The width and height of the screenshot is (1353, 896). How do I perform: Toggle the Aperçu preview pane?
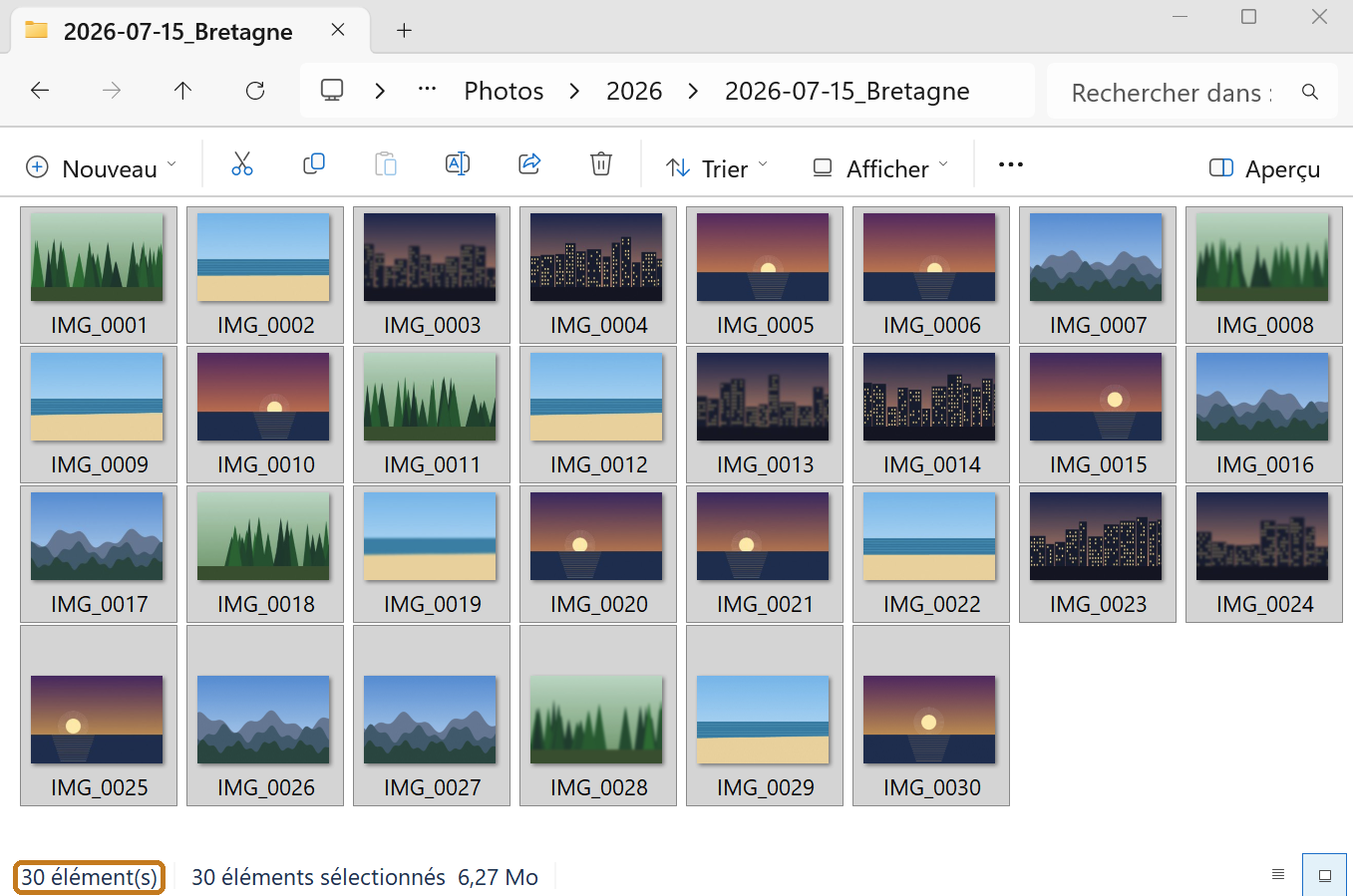[x=1264, y=168]
